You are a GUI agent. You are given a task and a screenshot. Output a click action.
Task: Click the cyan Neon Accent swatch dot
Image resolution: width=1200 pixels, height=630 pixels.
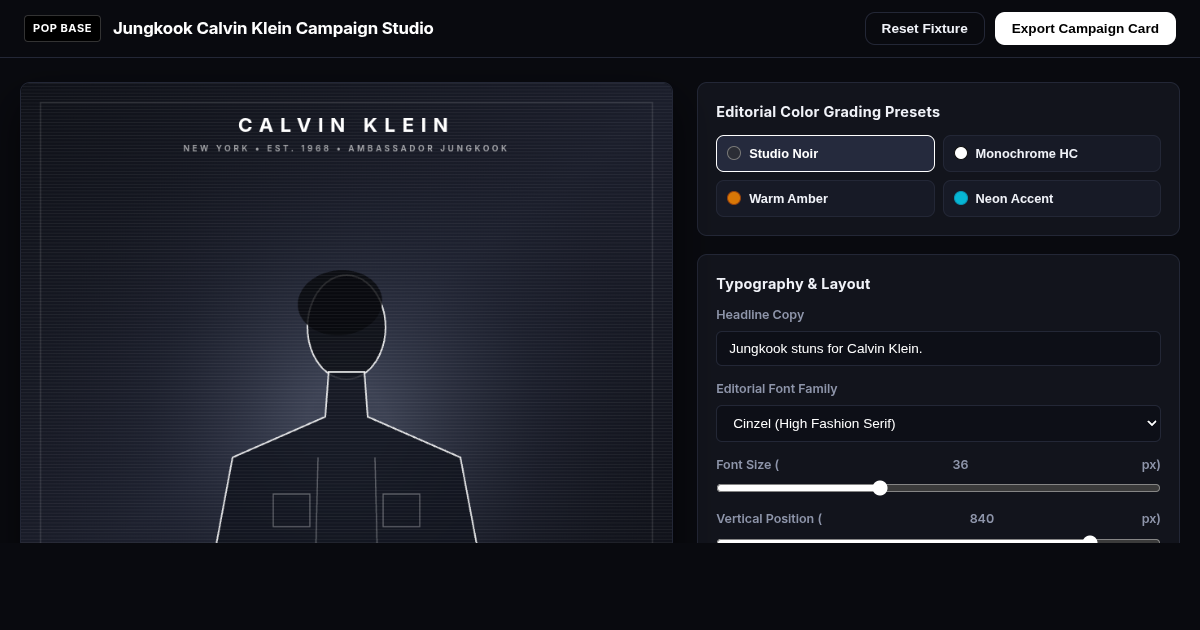[x=961, y=198]
